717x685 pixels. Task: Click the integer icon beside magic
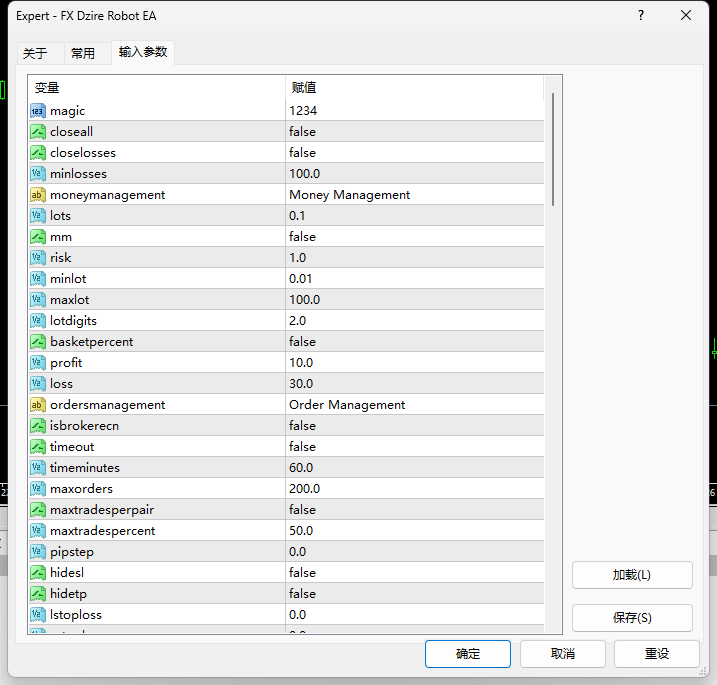coord(38,111)
